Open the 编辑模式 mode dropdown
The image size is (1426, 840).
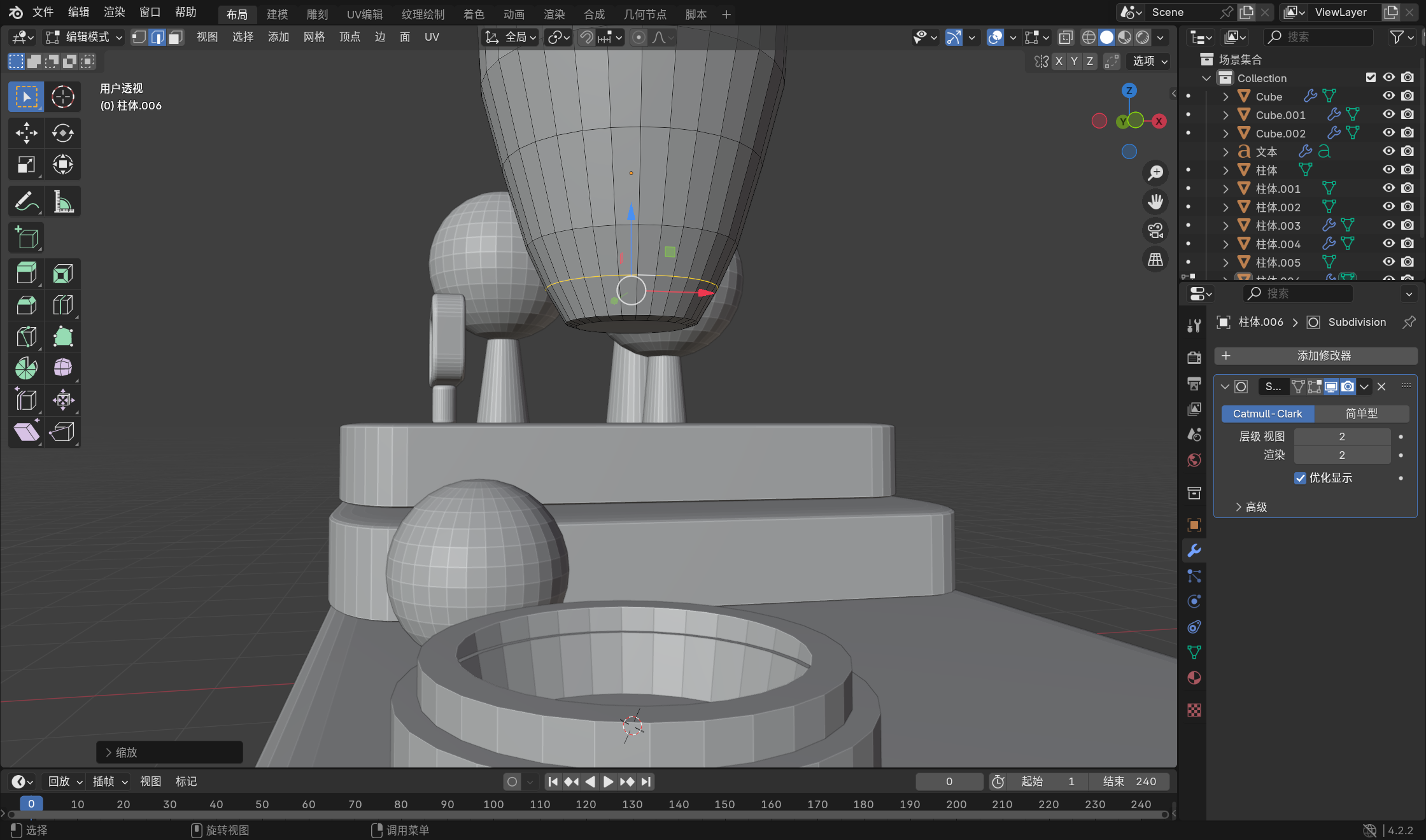pyautogui.click(x=84, y=38)
